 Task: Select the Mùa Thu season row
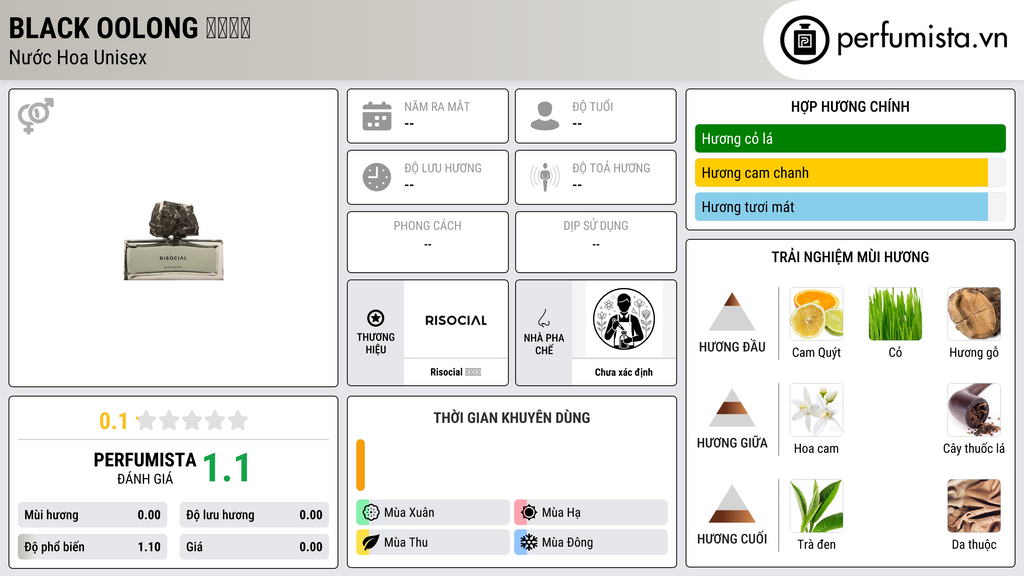(x=432, y=542)
